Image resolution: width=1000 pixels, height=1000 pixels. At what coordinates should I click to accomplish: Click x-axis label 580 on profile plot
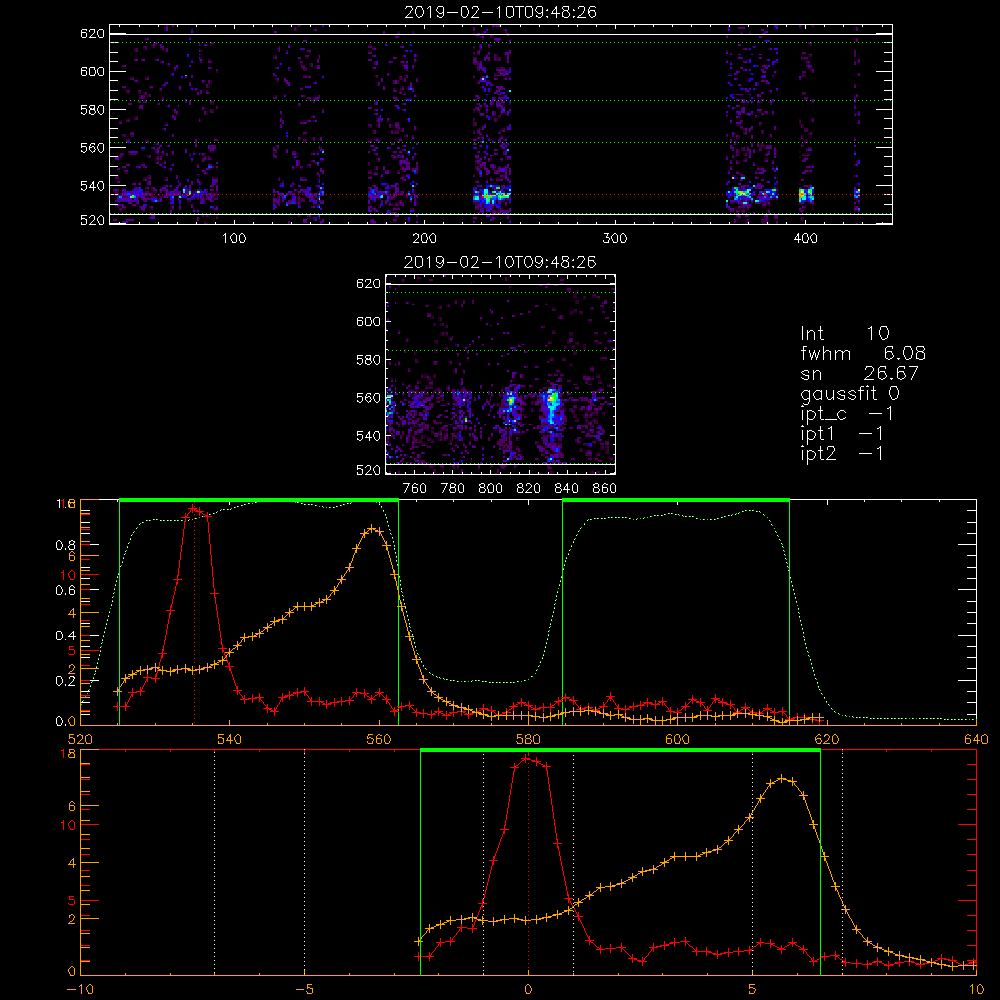pos(528,740)
